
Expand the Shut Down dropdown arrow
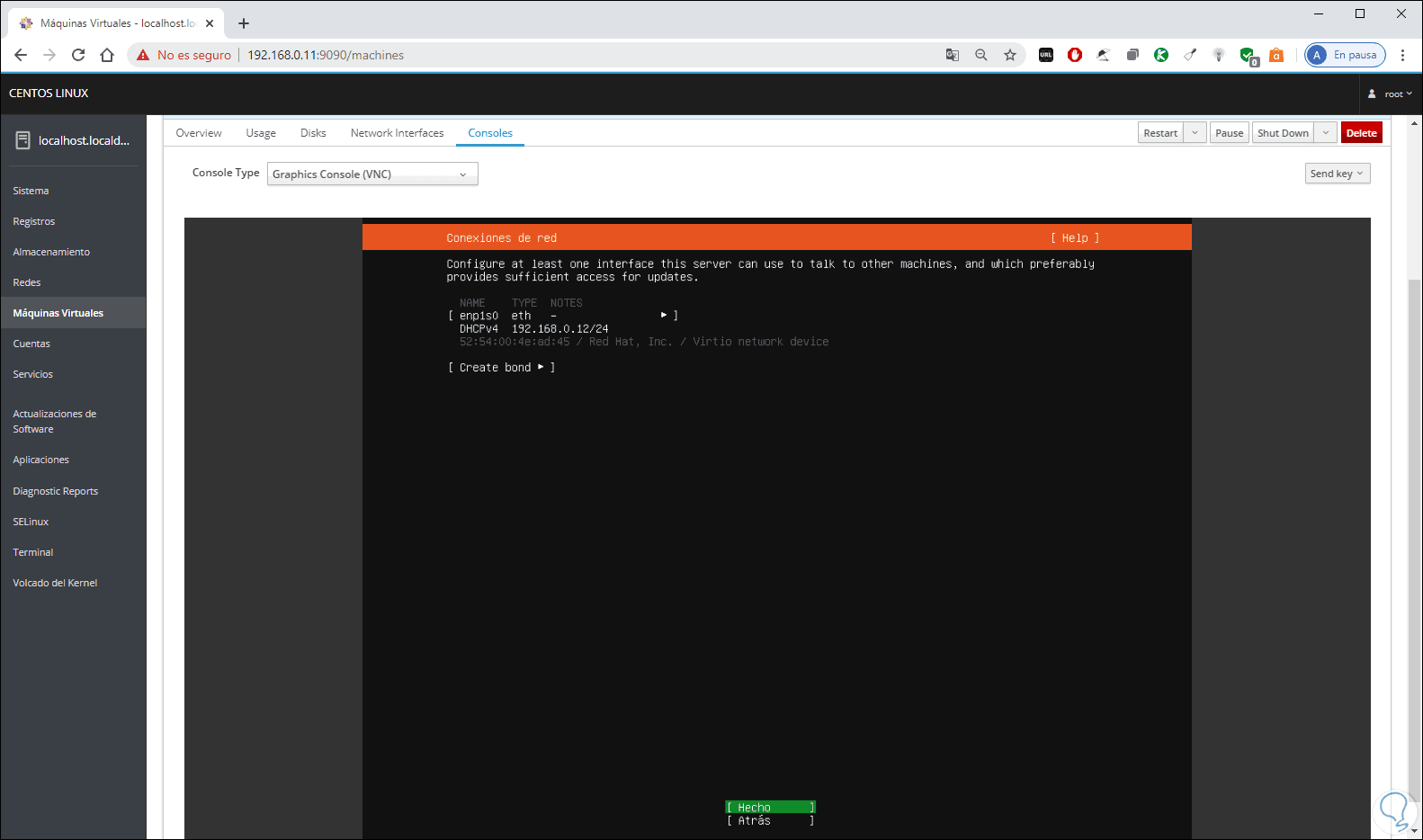(1326, 133)
